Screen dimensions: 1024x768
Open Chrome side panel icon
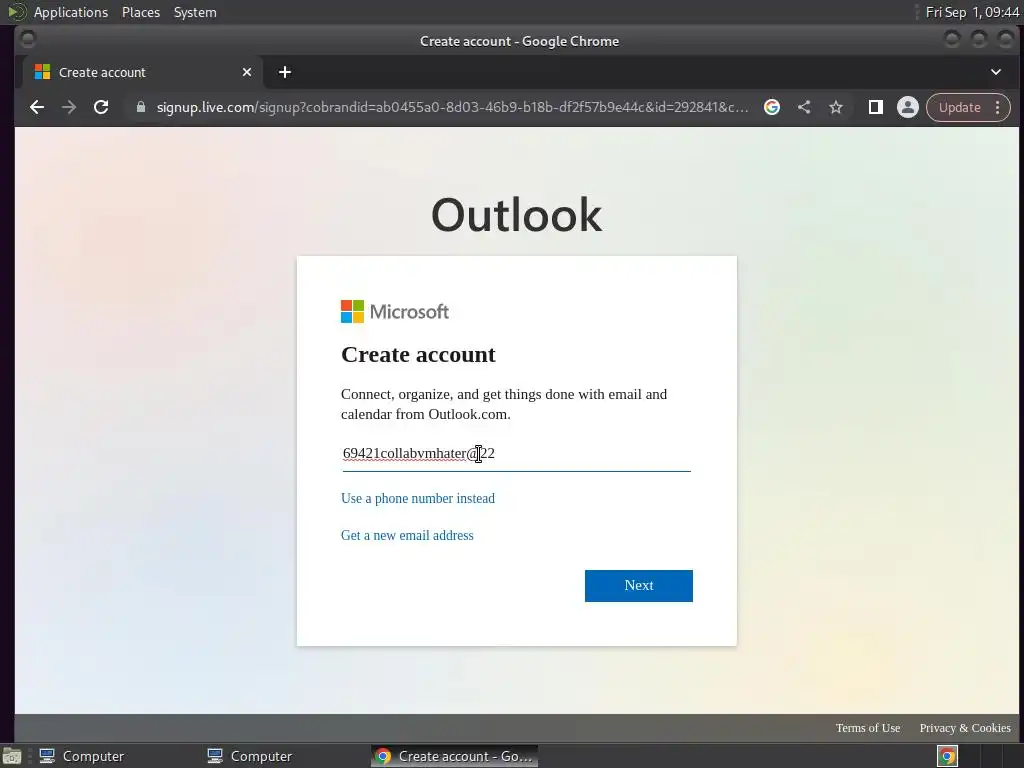876,107
